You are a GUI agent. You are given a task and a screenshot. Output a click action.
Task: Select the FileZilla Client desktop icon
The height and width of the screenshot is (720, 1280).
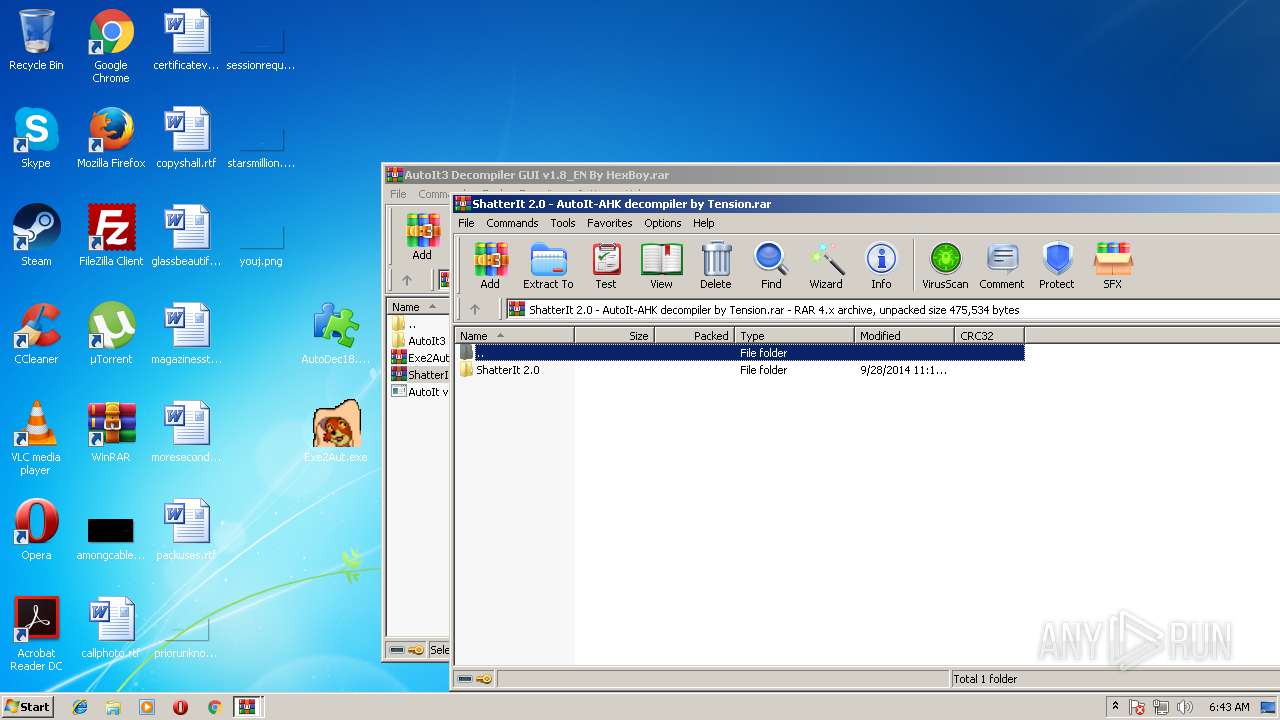[x=111, y=236]
